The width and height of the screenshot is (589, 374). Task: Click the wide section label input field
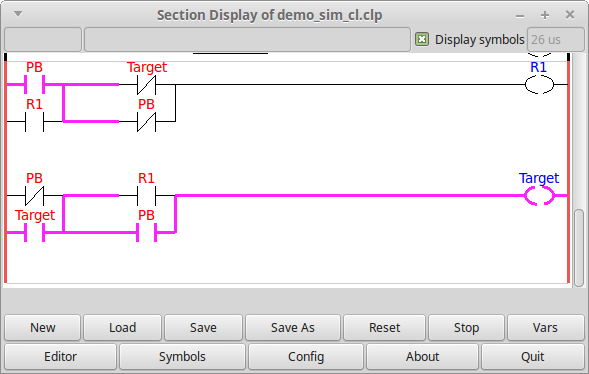(x=247, y=39)
